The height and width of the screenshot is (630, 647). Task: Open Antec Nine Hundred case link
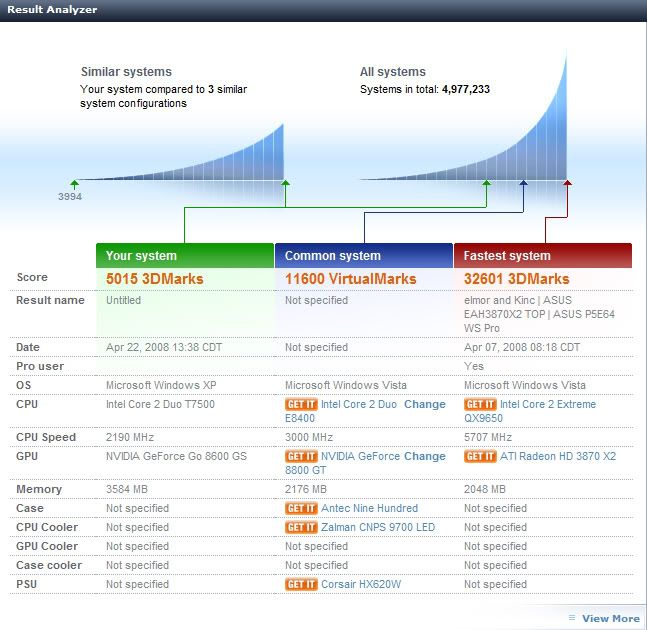(369, 508)
